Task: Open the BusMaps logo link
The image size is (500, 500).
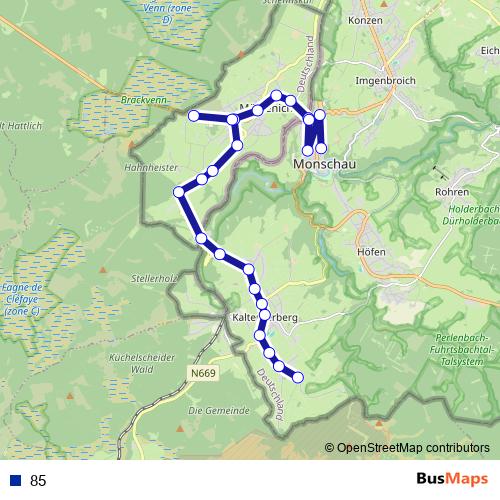Action: tap(452, 479)
